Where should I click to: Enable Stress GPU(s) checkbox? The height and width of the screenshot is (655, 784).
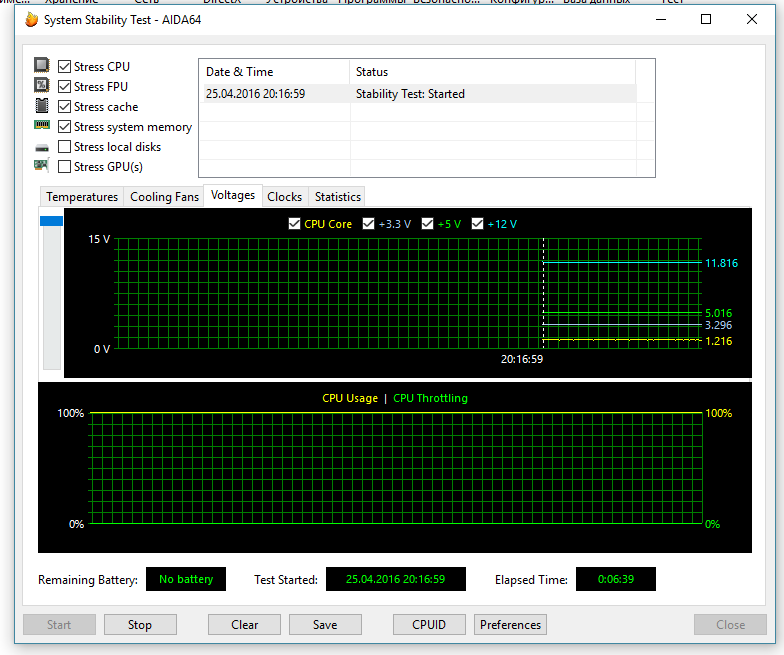64,166
